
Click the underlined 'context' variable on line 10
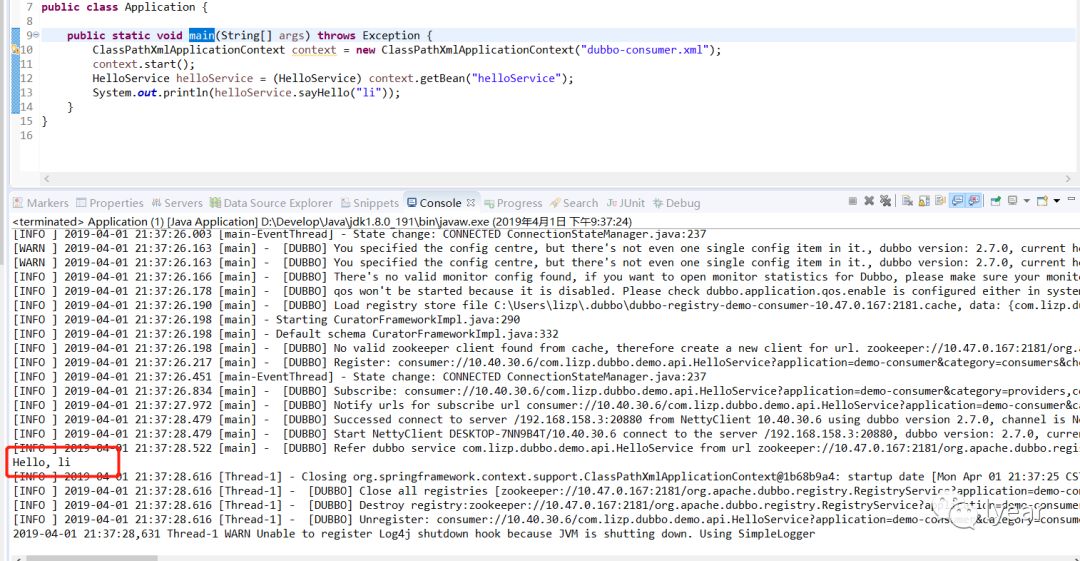[x=313, y=50]
